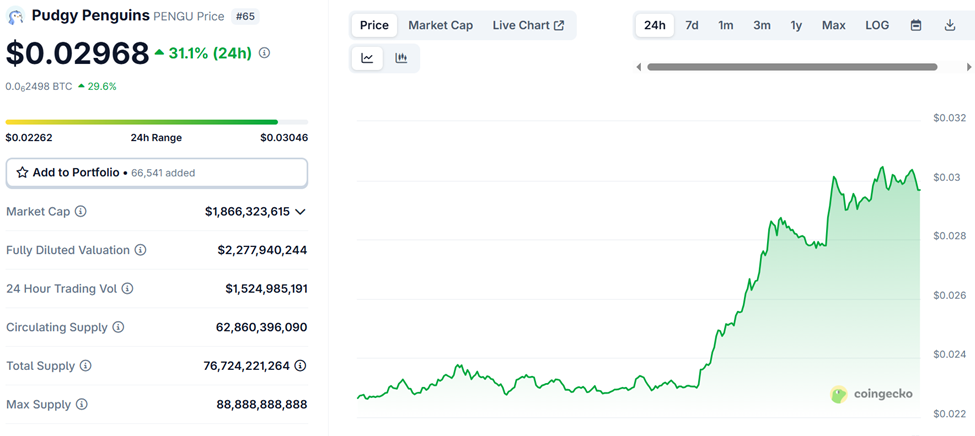This screenshot has height=436, width=975.
Task: Click the $0.02262 range low value
Action: tap(29, 137)
